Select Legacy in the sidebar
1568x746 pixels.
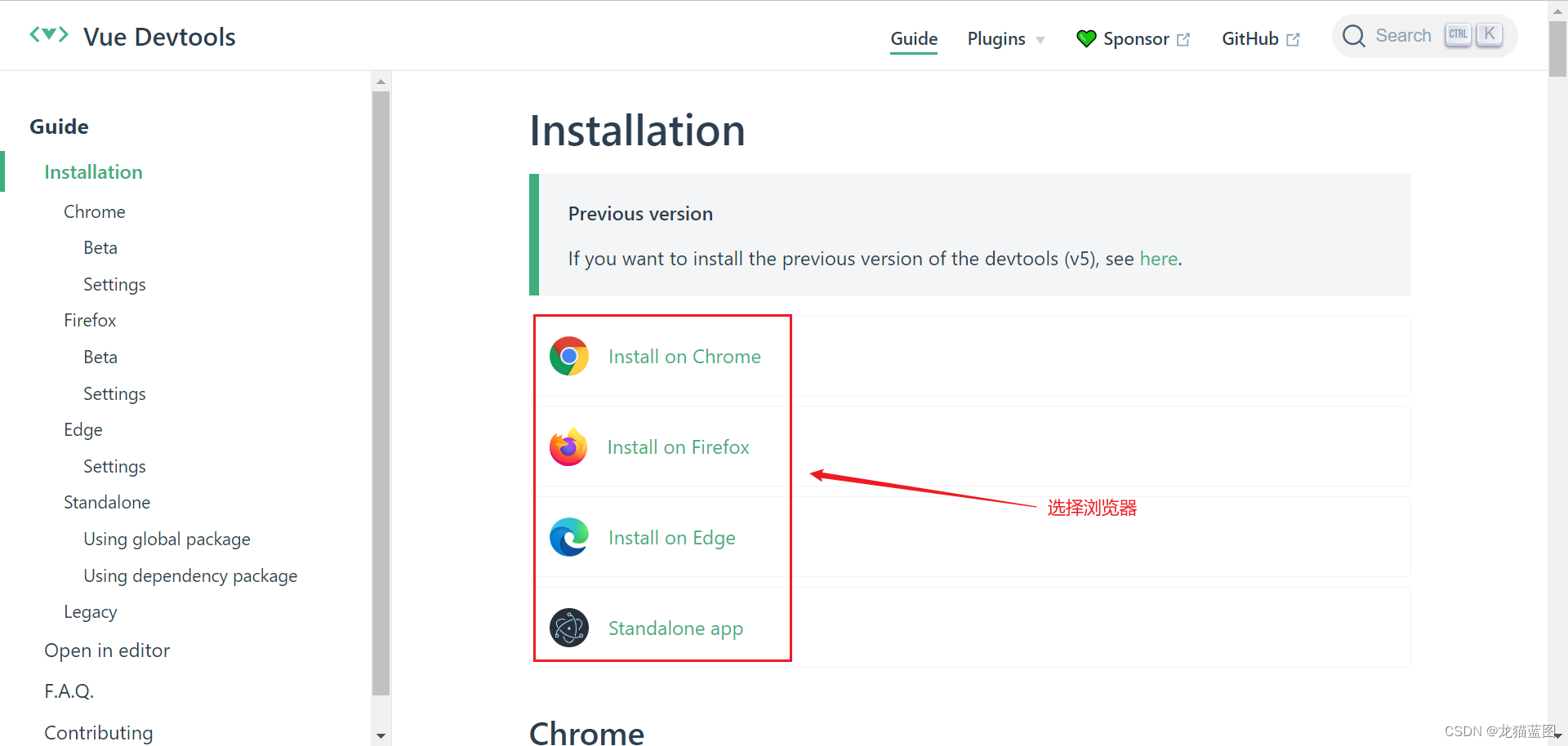(91, 611)
